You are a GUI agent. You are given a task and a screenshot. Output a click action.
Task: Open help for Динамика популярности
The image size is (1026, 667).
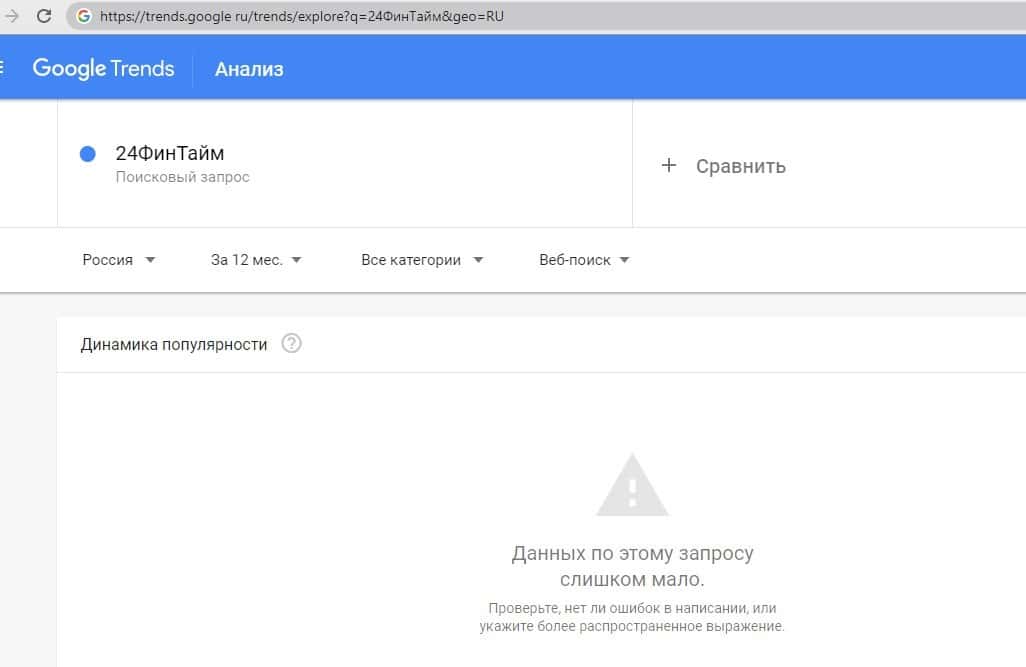pos(291,344)
